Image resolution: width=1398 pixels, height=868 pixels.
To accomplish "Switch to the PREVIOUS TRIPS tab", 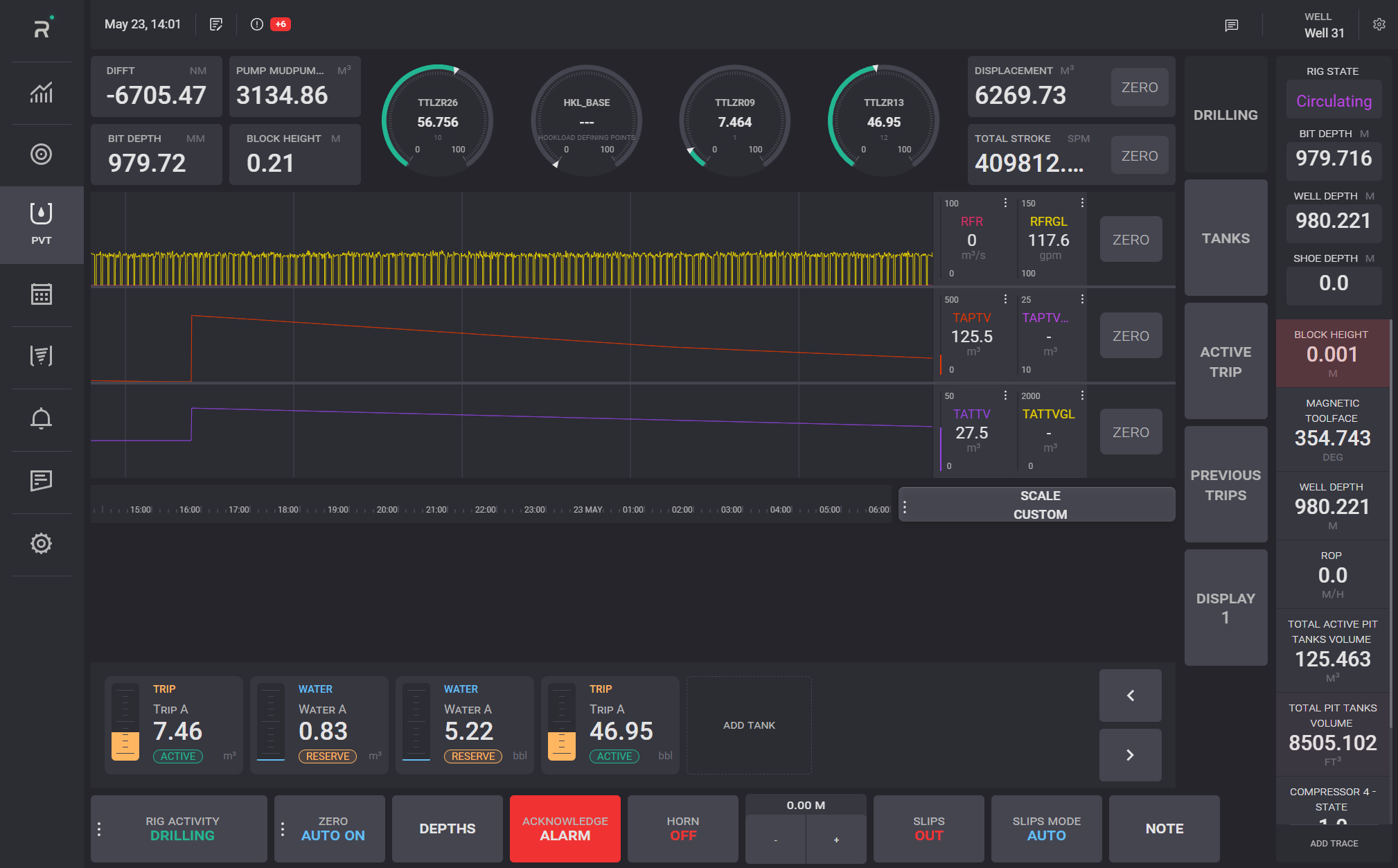I will (1226, 485).
